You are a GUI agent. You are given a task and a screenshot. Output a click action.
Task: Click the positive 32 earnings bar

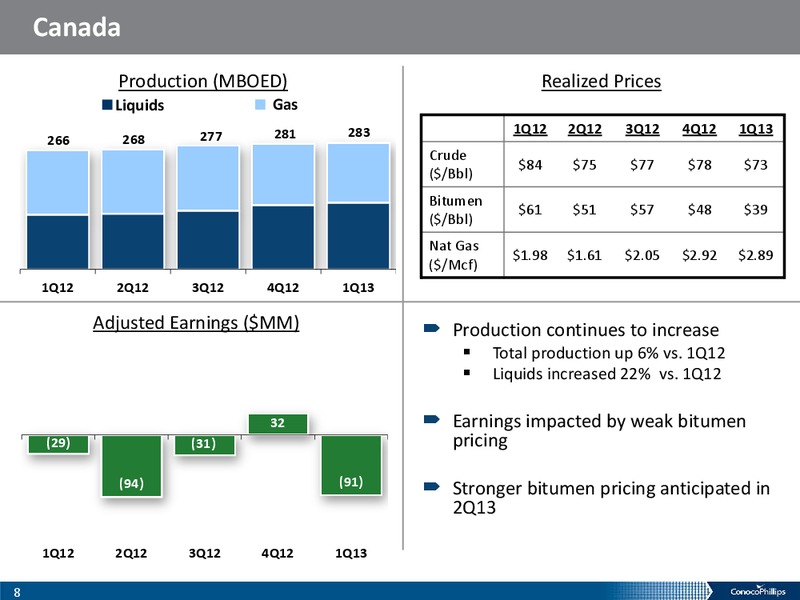pyautogui.click(x=278, y=424)
